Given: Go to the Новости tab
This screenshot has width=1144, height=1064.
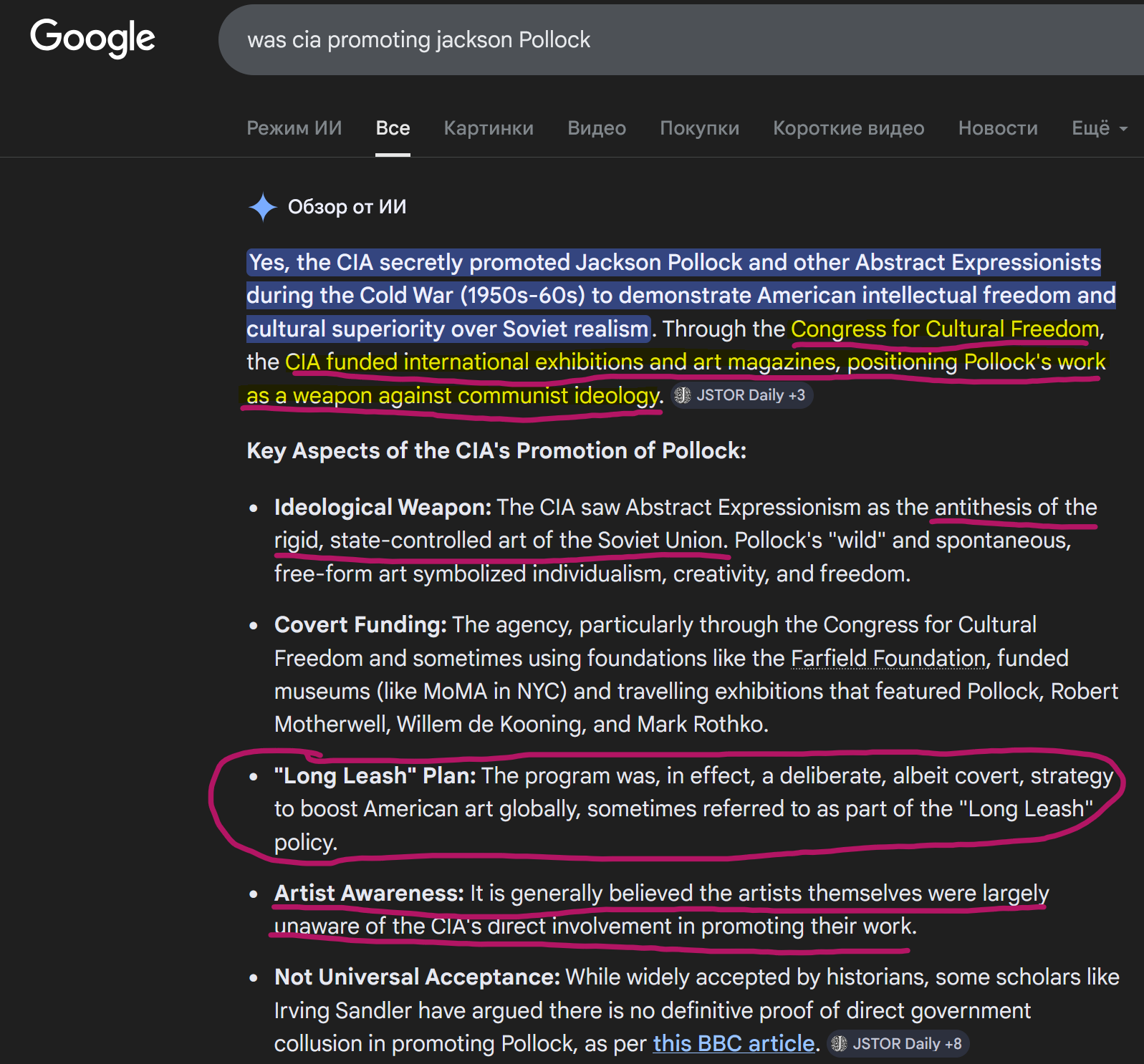Looking at the screenshot, I should point(998,128).
